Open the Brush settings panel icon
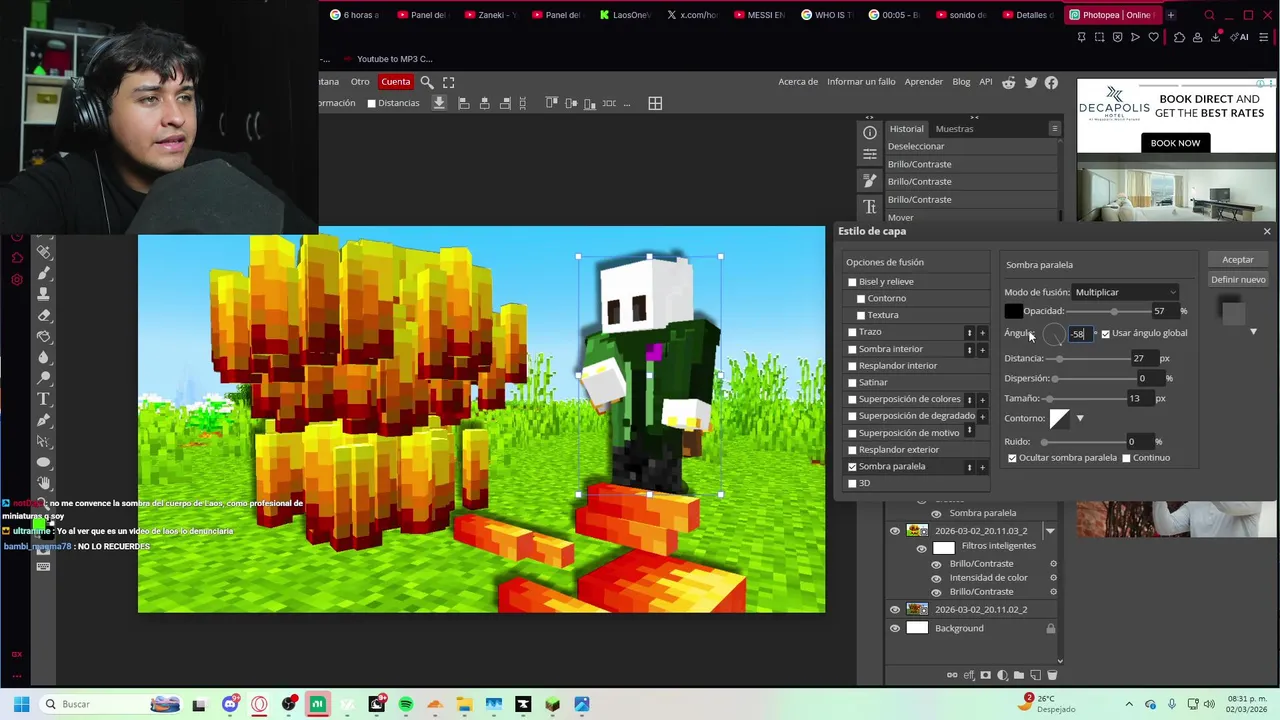The image size is (1280, 720). (x=870, y=181)
